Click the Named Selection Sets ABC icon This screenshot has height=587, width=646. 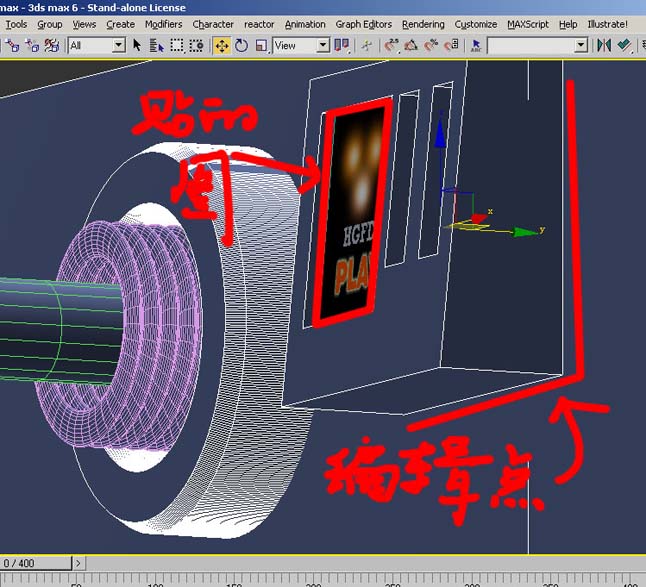tap(476, 45)
